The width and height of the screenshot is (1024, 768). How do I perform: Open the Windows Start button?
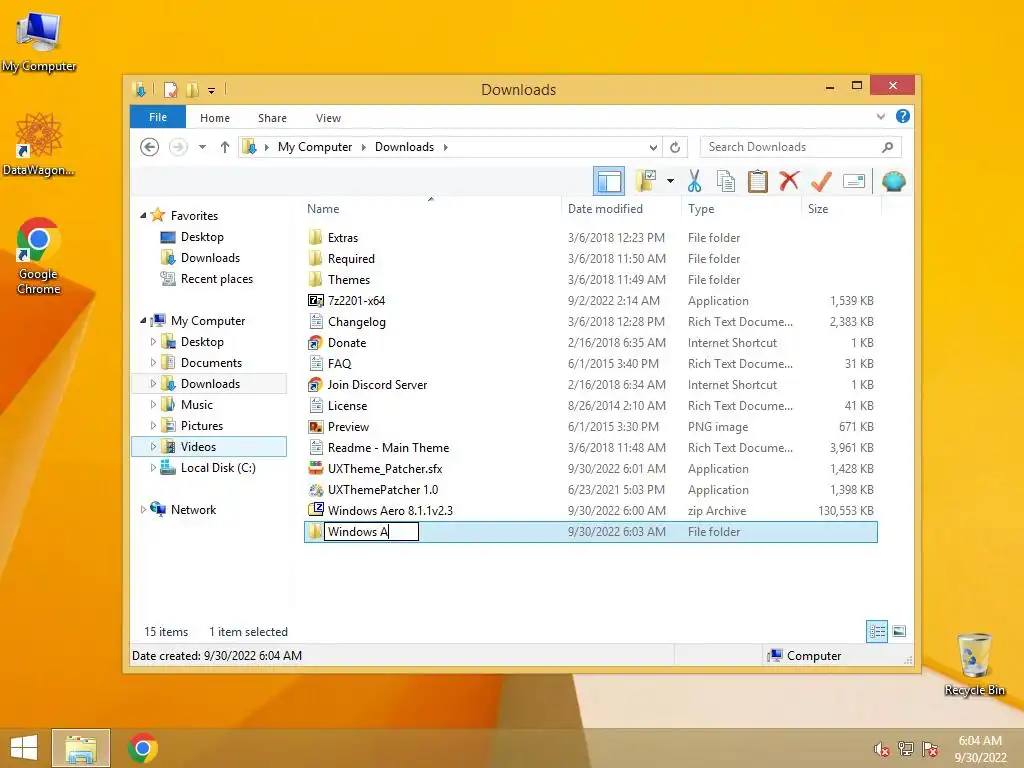click(x=24, y=748)
